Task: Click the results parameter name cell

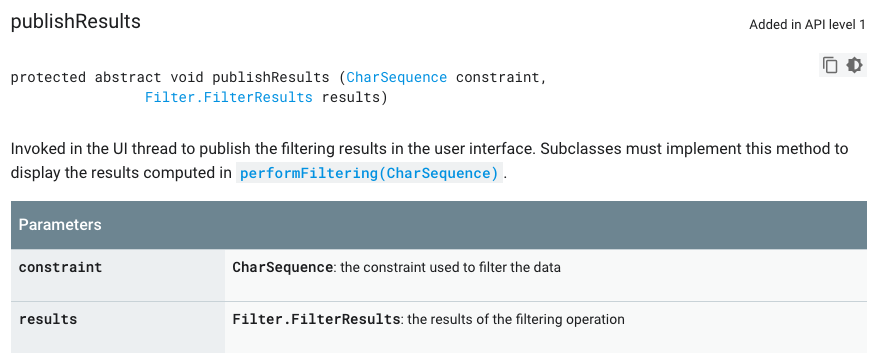Action: [x=118, y=328]
